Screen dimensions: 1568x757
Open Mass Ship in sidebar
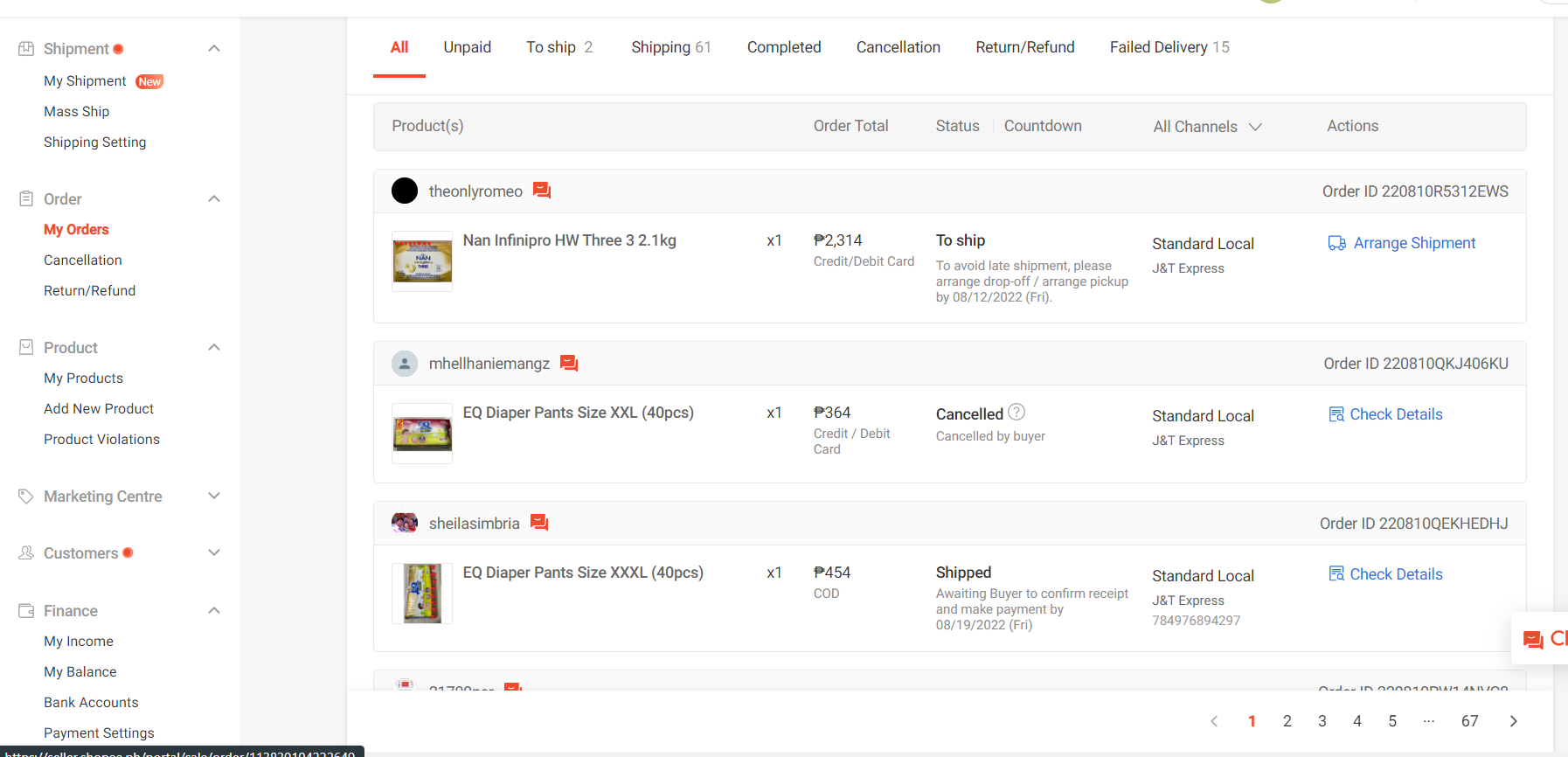[77, 112]
